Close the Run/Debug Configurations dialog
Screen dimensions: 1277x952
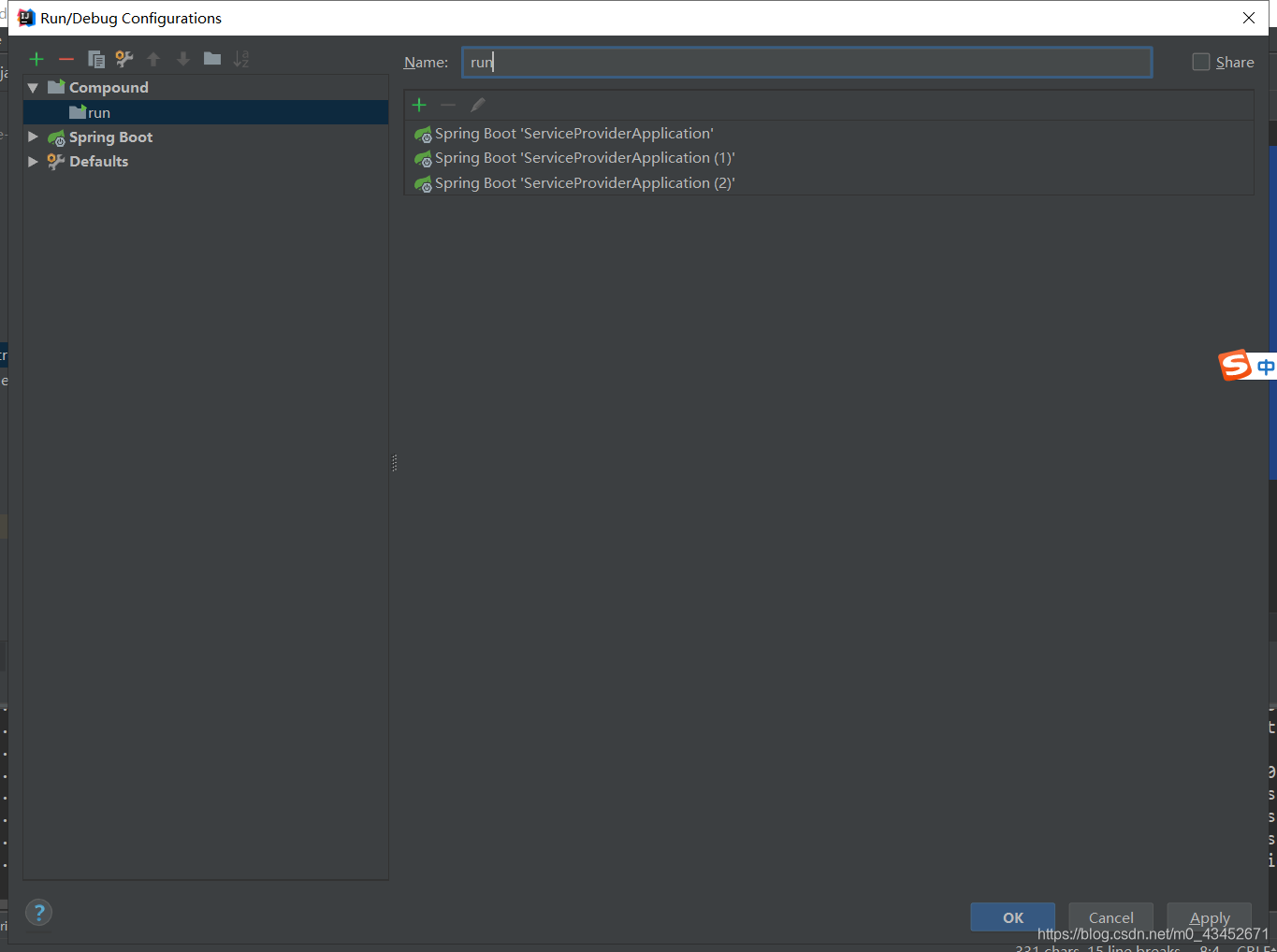click(1249, 18)
